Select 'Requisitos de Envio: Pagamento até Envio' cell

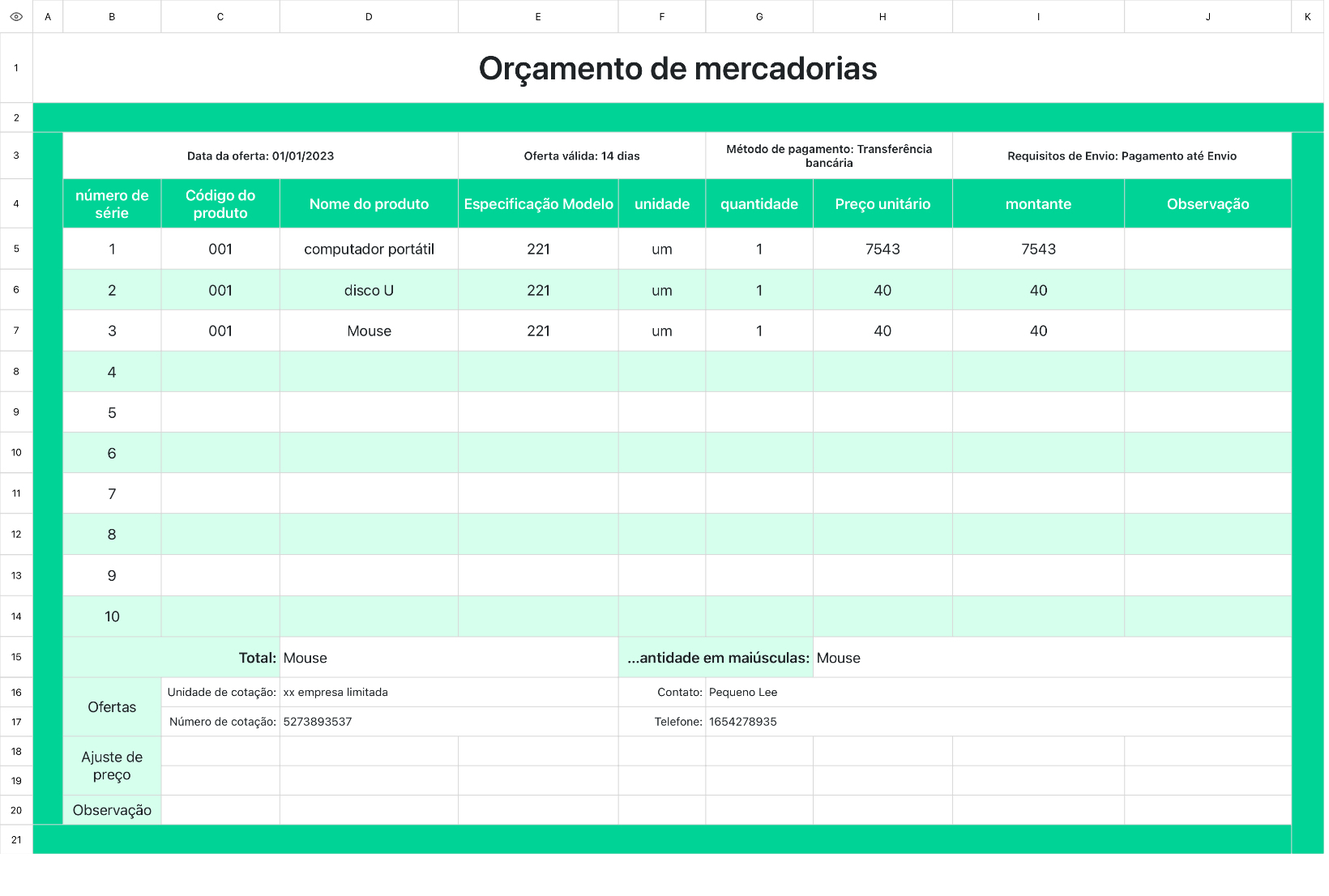coord(1122,156)
